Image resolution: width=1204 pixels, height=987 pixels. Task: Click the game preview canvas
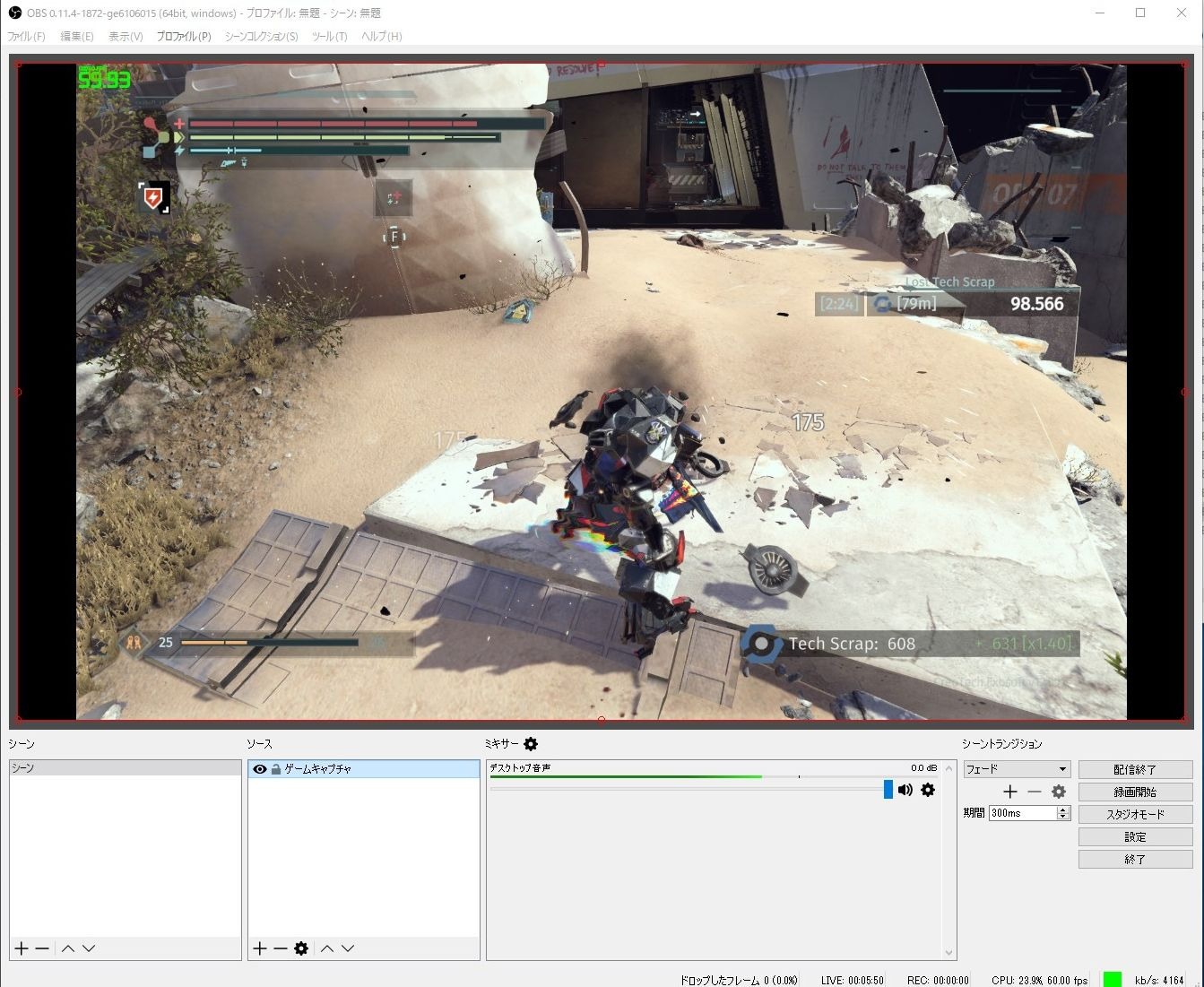point(601,391)
